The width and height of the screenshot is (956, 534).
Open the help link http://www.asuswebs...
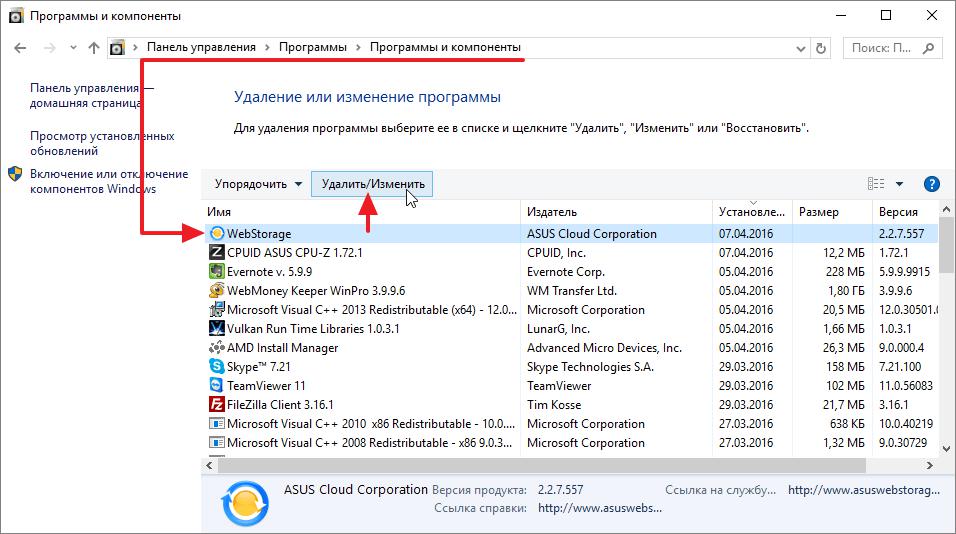click(x=600, y=508)
